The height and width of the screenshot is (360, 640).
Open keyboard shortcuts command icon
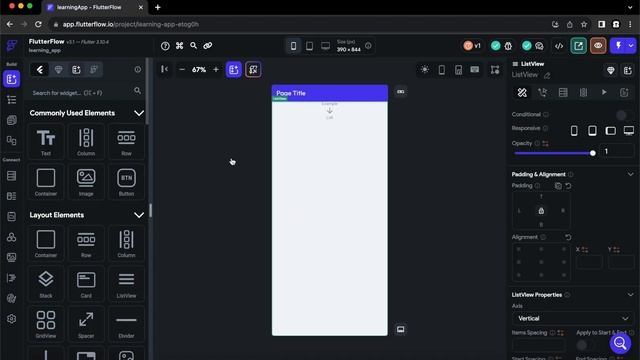180,46
